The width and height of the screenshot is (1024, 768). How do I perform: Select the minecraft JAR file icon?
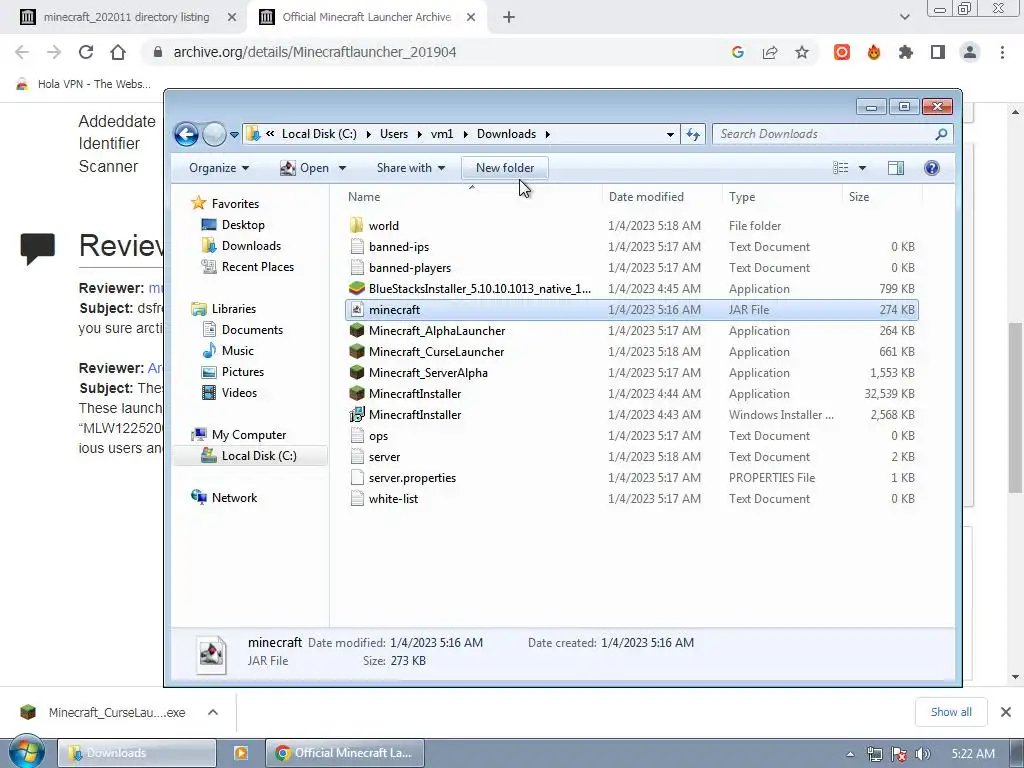(357, 310)
